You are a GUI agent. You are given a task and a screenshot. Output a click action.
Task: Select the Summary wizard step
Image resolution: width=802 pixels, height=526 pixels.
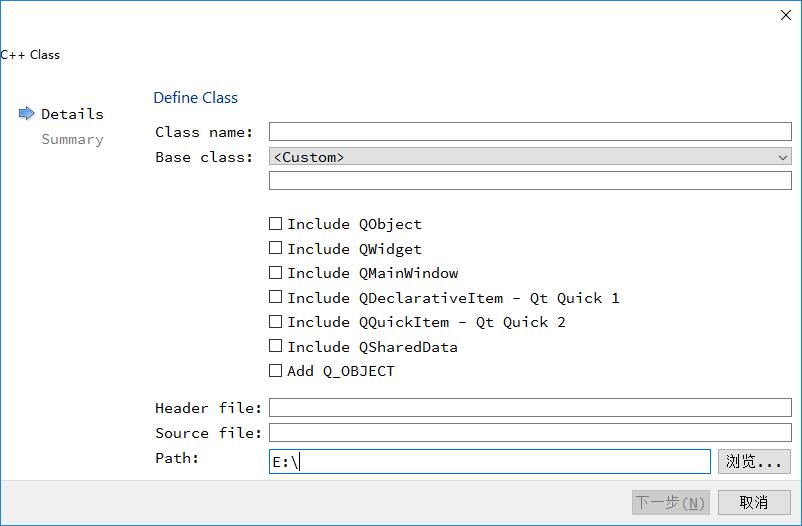72,139
